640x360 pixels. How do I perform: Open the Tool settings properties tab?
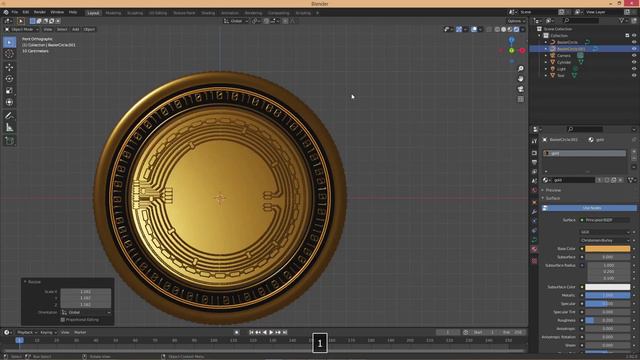pos(534,141)
